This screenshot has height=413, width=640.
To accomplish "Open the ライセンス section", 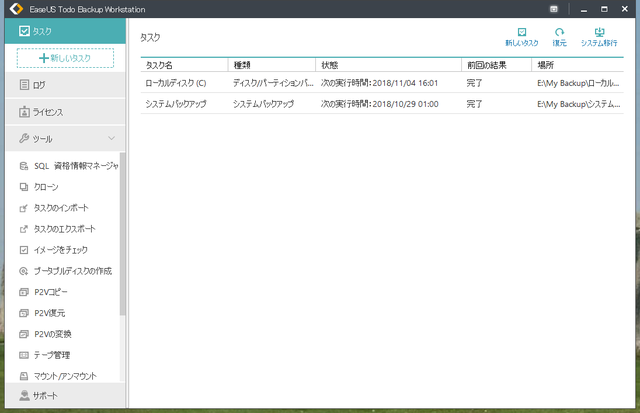I will [65, 112].
